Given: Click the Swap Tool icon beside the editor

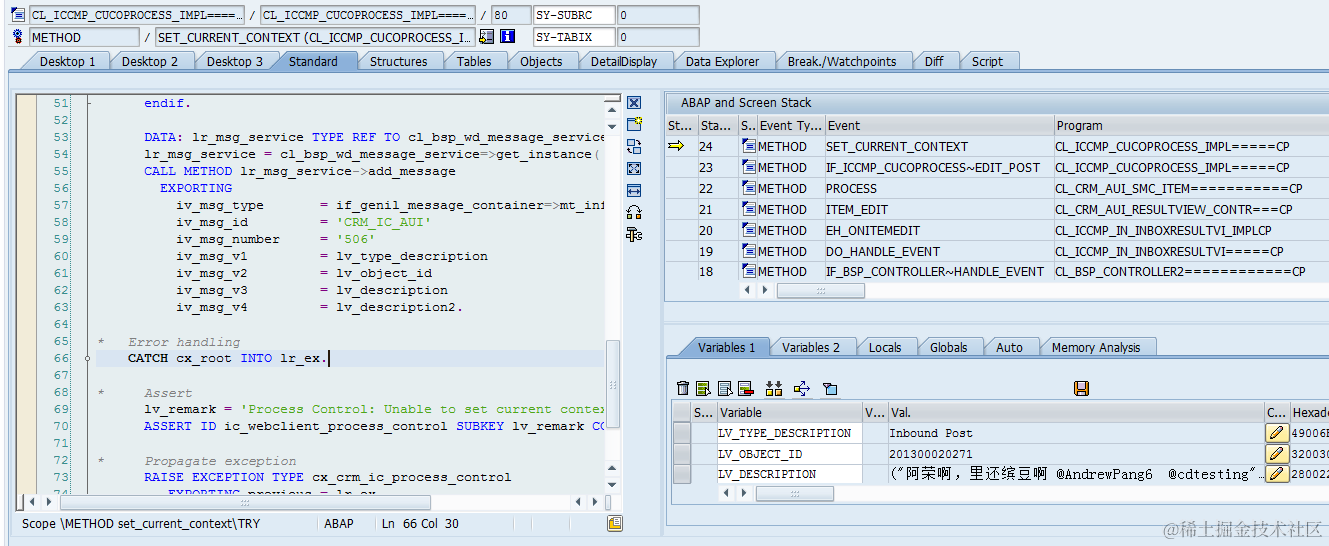Looking at the screenshot, I should click(634, 147).
